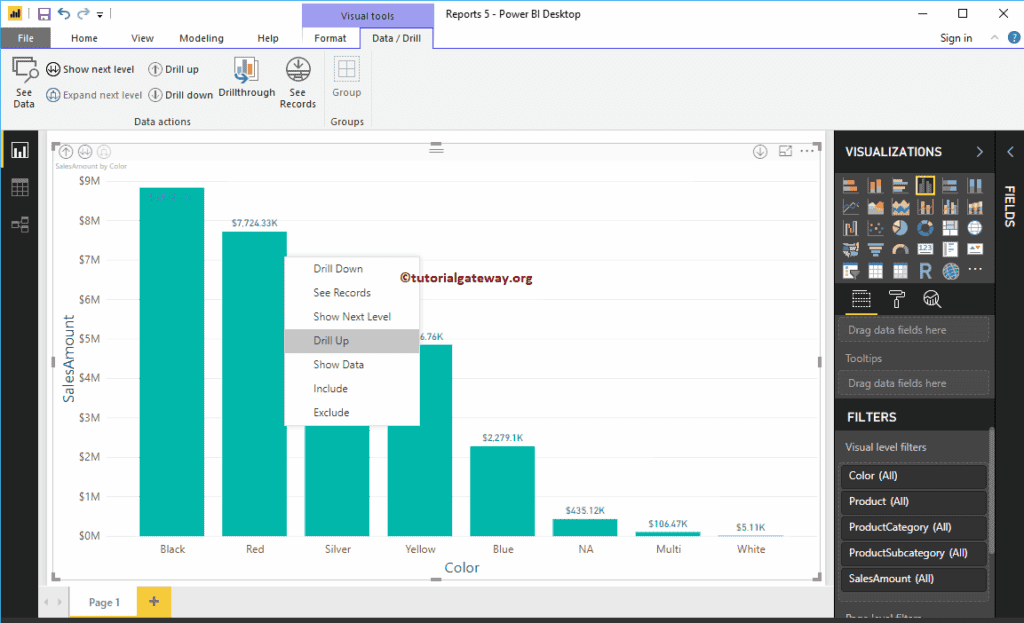
Task: Select the Gauge visualization icon
Action: [x=901, y=249]
